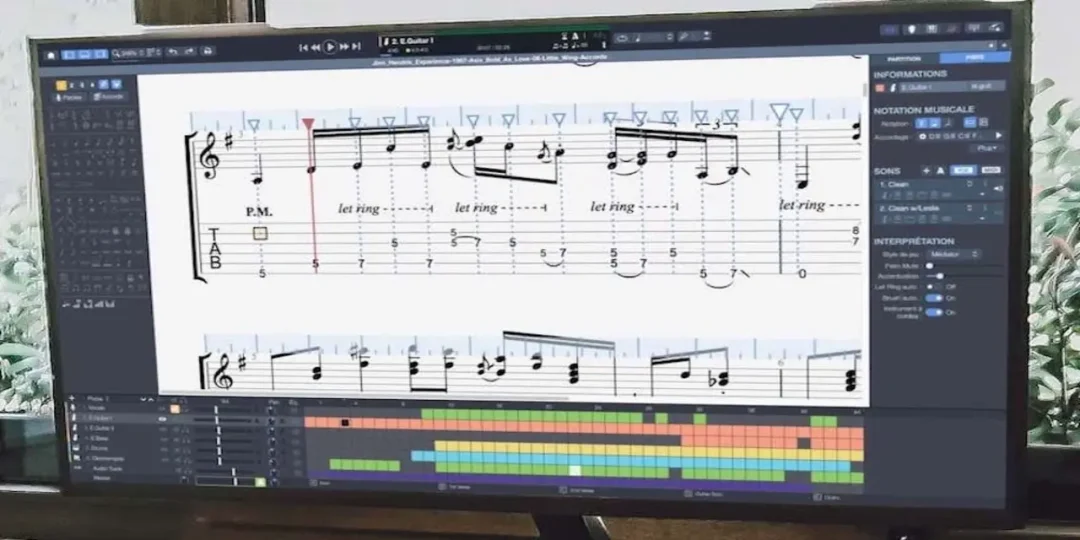1080x540 pixels.
Task: Enable multi-voice editing icon
Action: [103, 85]
